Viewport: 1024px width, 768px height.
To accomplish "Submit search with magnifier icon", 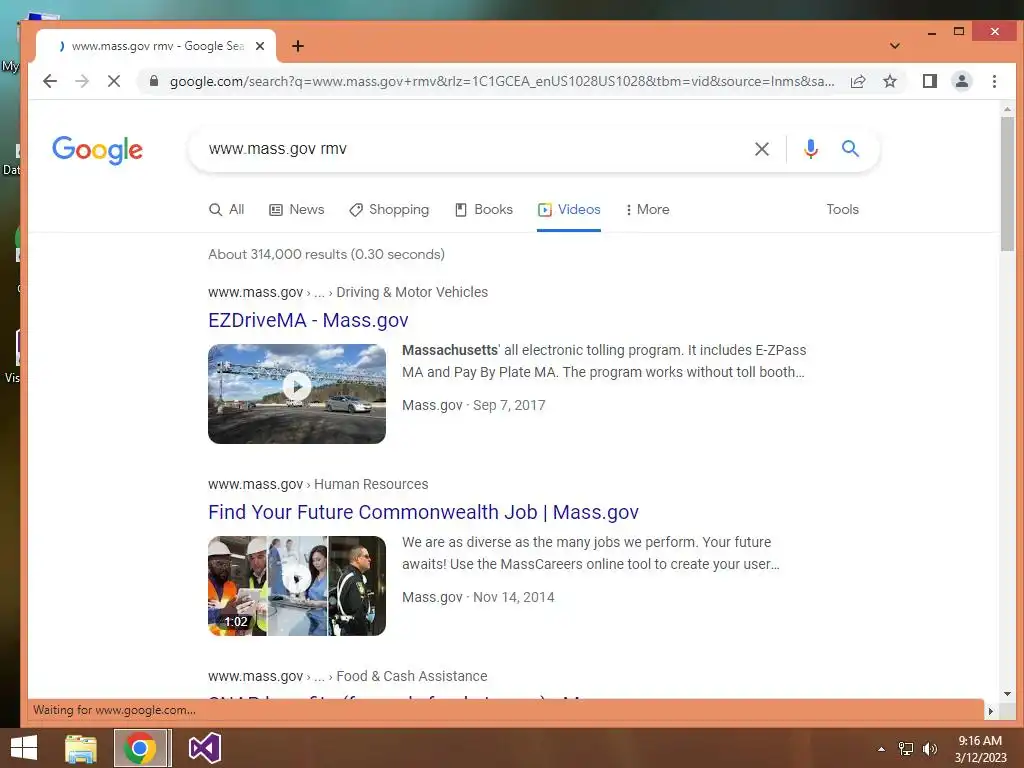I will pos(850,148).
